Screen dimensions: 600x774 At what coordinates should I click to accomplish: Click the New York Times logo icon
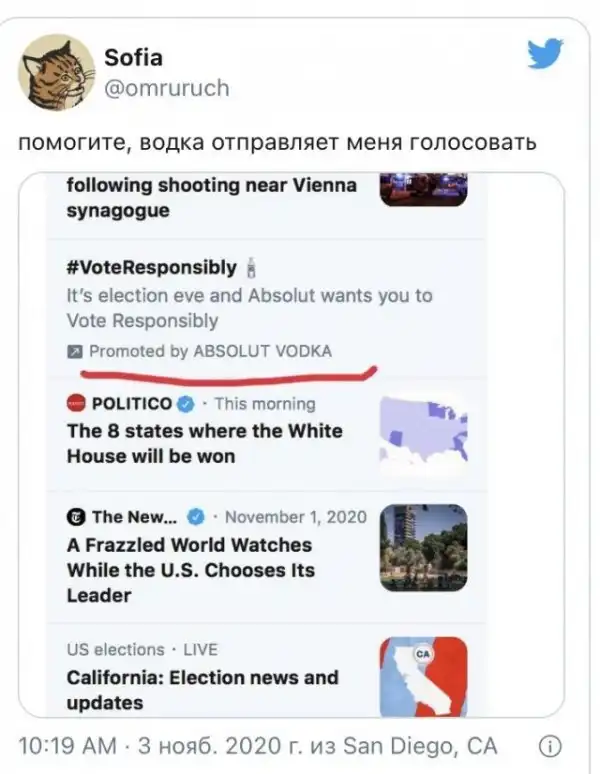pyautogui.click(x=76, y=517)
